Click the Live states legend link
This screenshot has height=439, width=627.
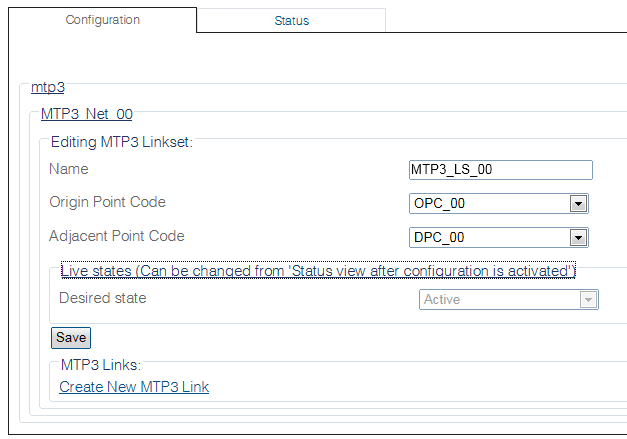(x=317, y=270)
